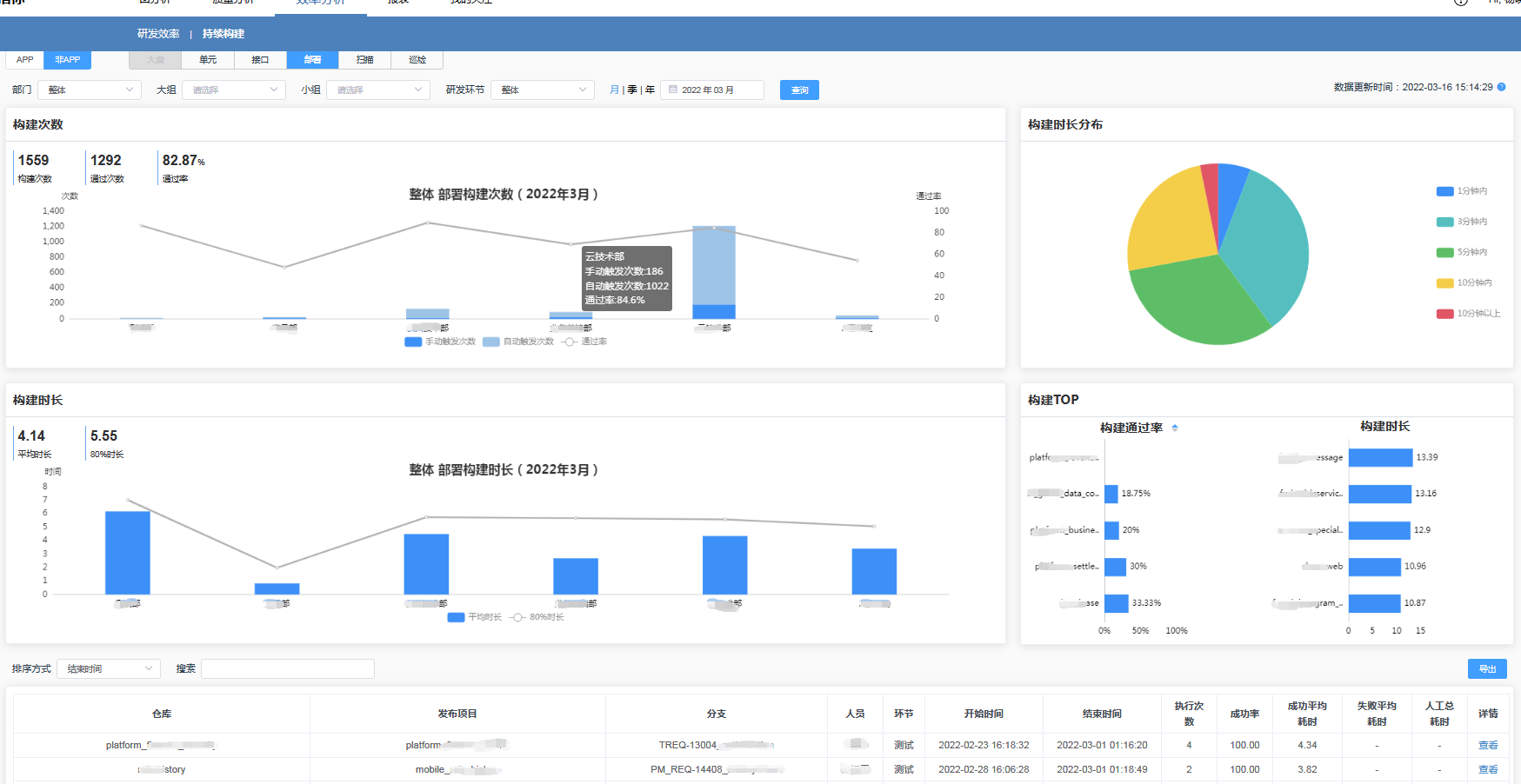Viewport: 1521px width, 784px height.
Task: Click the 分支 column header
Action: (717, 714)
